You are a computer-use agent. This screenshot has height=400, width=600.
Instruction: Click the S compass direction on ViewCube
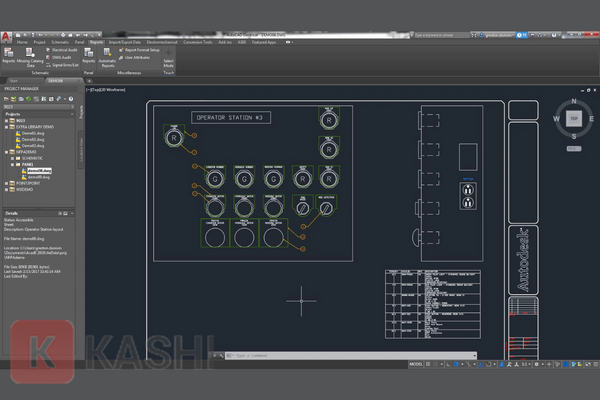pos(574,136)
